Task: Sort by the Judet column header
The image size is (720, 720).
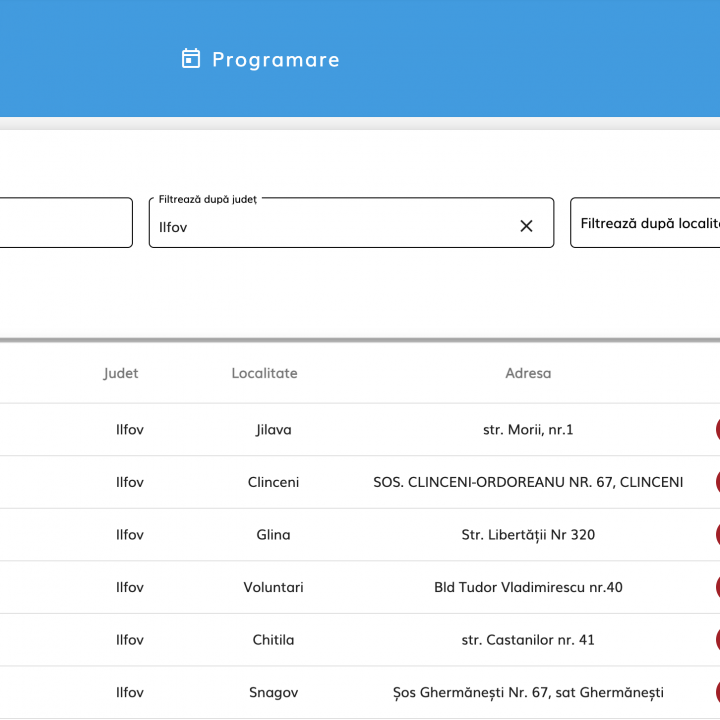Action: click(x=121, y=373)
